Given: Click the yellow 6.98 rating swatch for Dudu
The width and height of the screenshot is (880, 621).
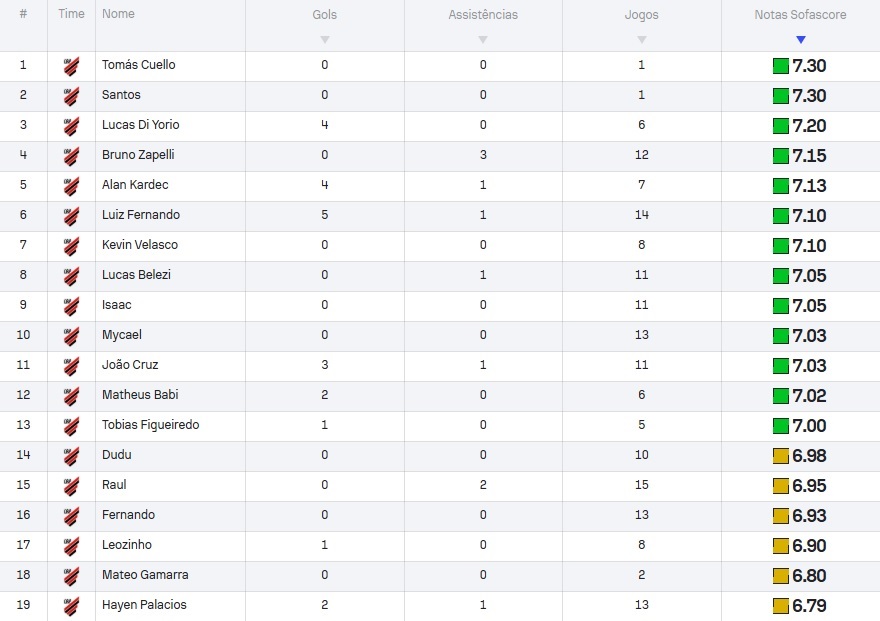Looking at the screenshot, I should point(780,456).
